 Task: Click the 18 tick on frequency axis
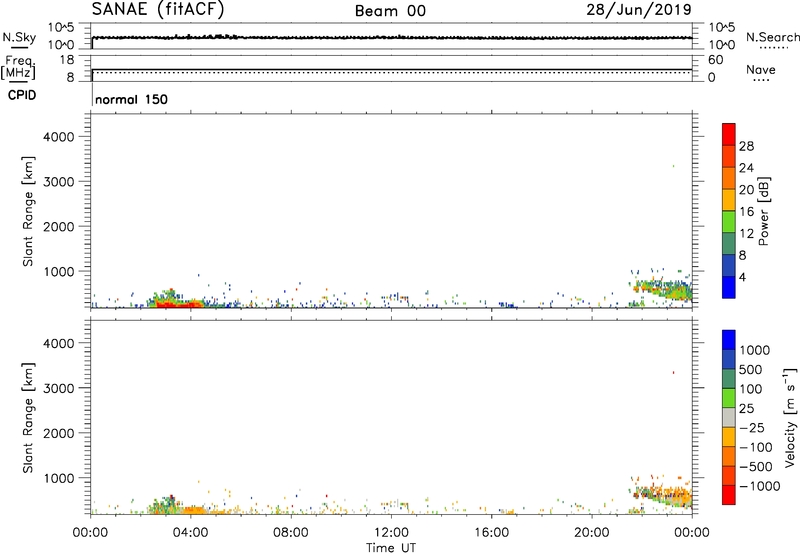(x=68, y=60)
